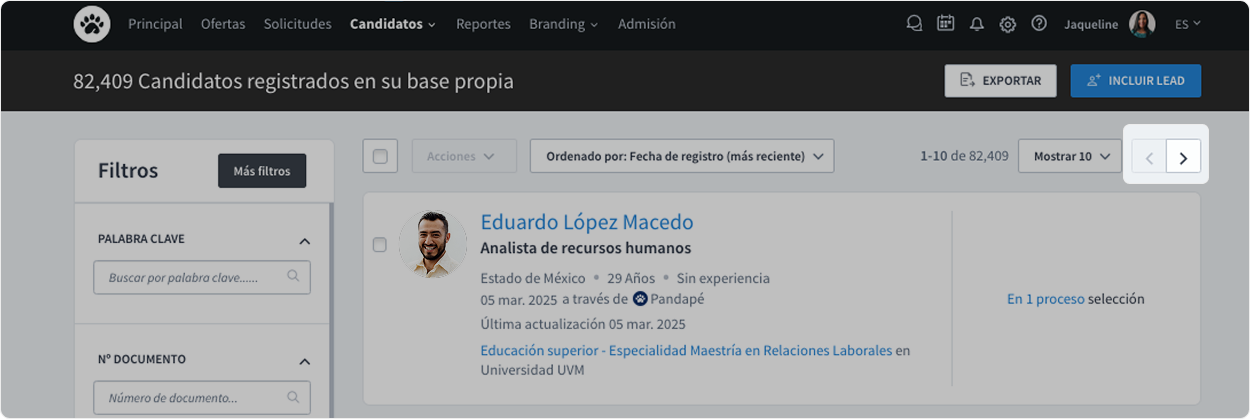Open the Ordenado por sort dropdown
Screen dimensions: 1250x419
coord(682,156)
